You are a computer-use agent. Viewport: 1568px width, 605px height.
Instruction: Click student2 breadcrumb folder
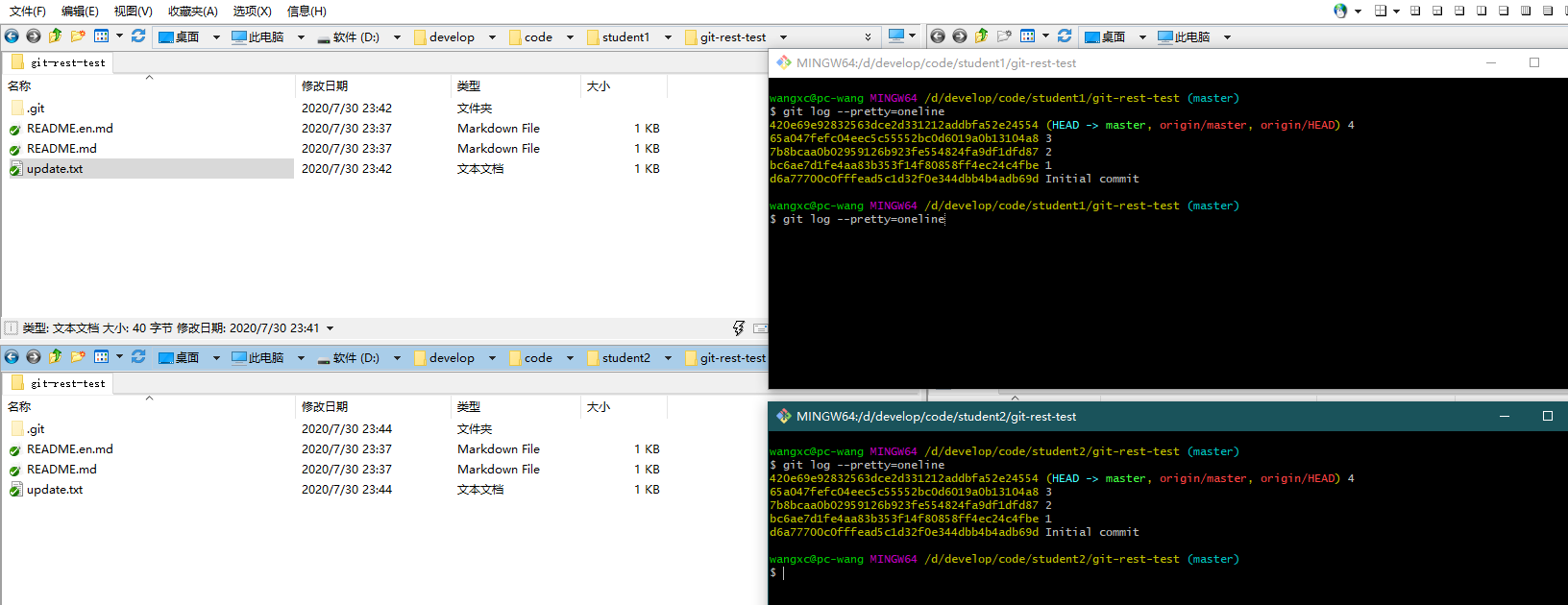618,358
